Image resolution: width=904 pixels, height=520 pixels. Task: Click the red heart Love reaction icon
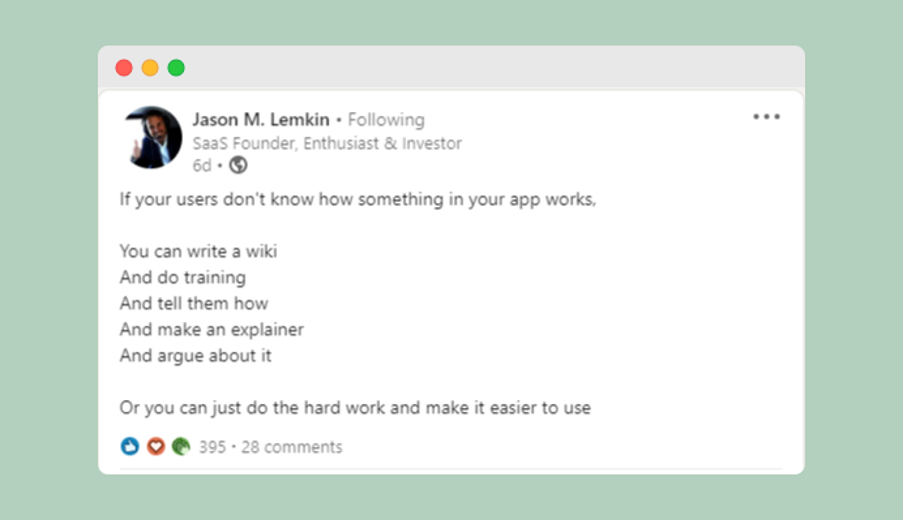click(x=155, y=446)
